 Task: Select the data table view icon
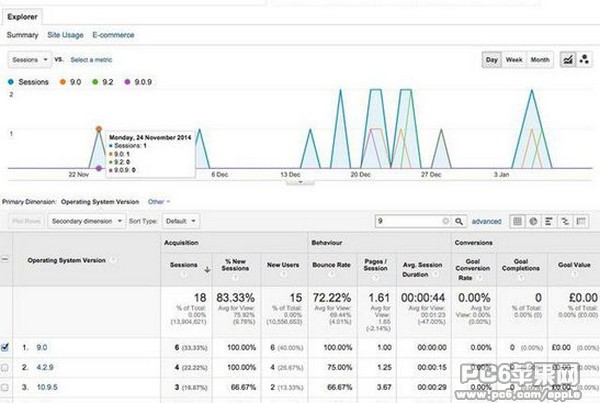pos(517,220)
